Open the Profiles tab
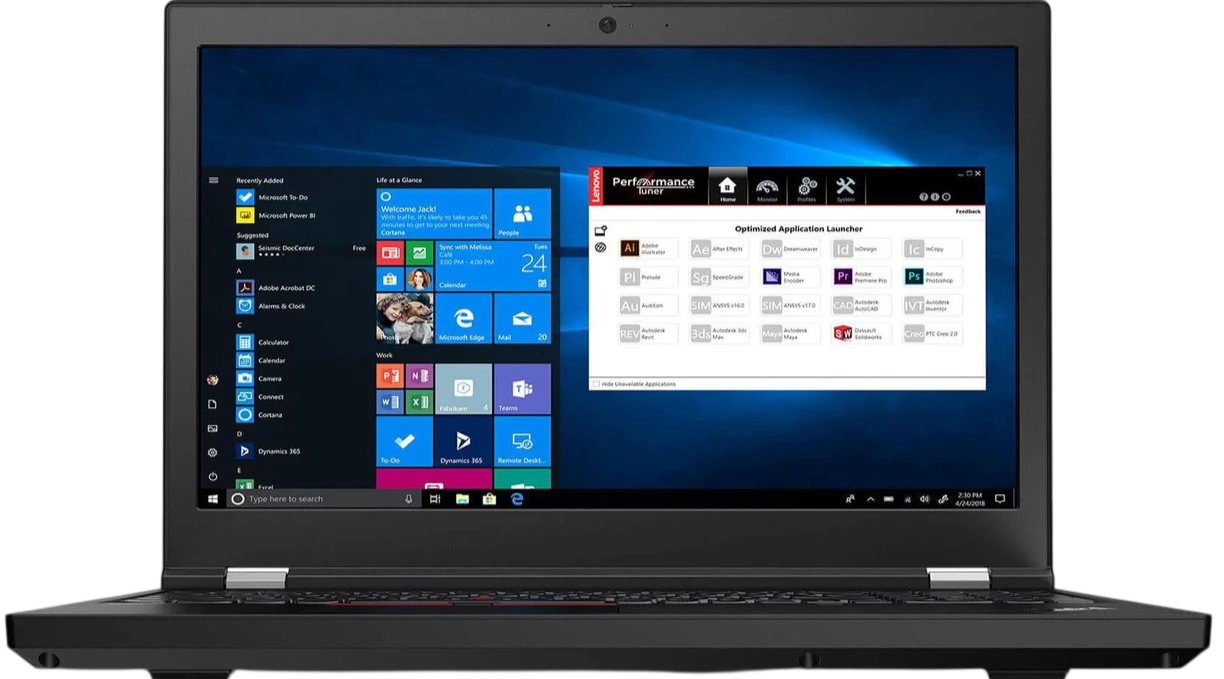The image size is (1224, 679). click(806, 187)
